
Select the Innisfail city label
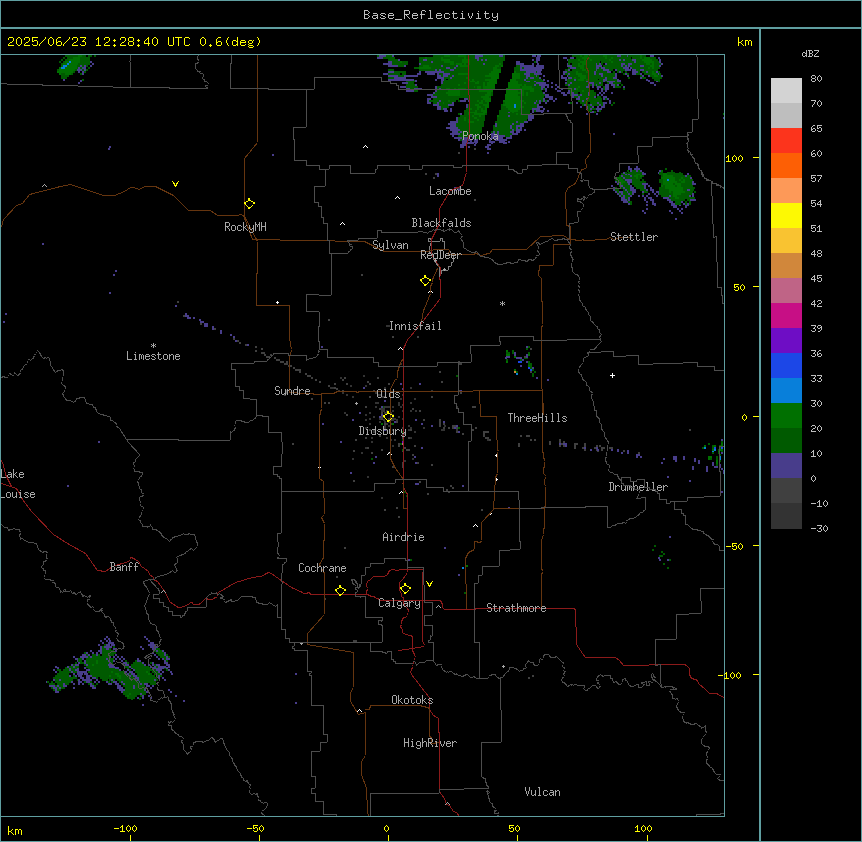coord(415,326)
